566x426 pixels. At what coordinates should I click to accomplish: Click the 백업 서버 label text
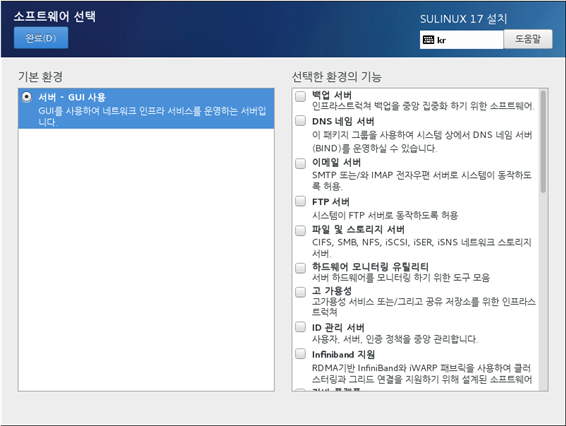click(332, 95)
